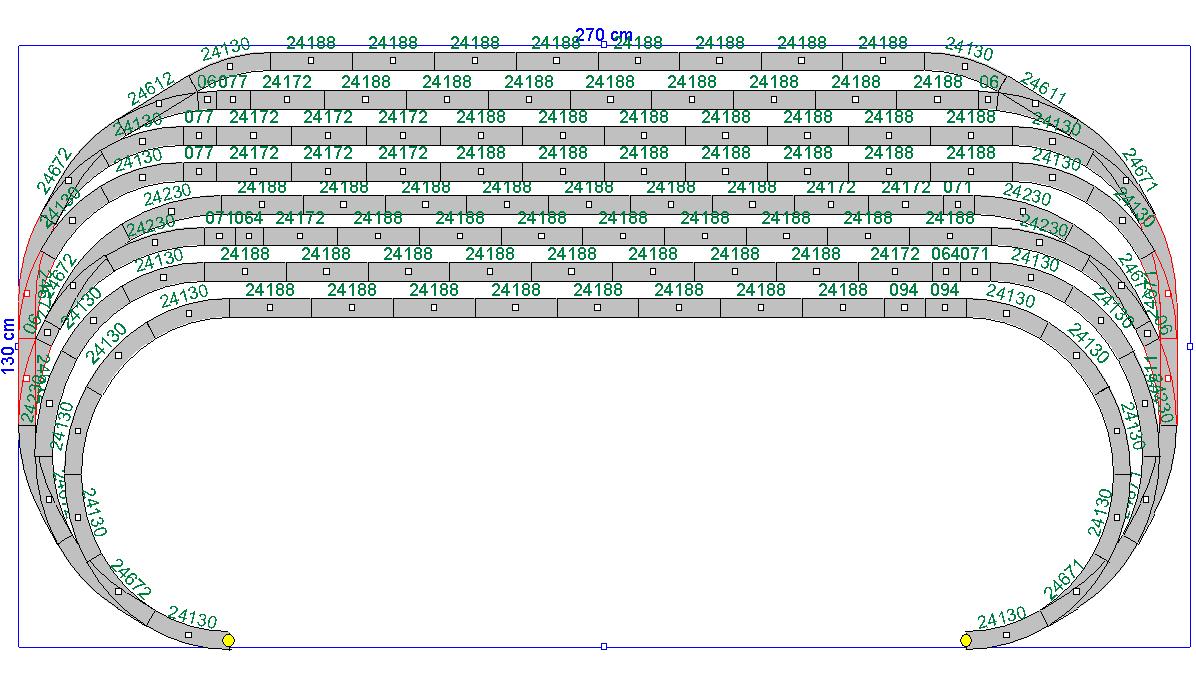Select the 130 cm height dimension label

click(x=9, y=345)
